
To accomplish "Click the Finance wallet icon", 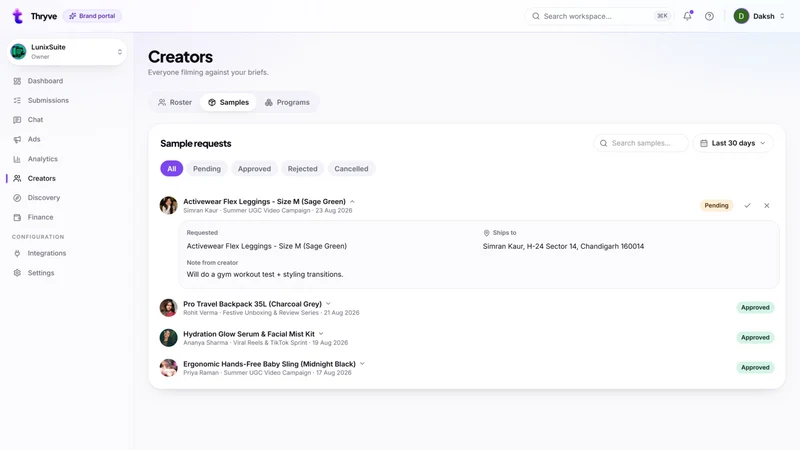I will [17, 217].
